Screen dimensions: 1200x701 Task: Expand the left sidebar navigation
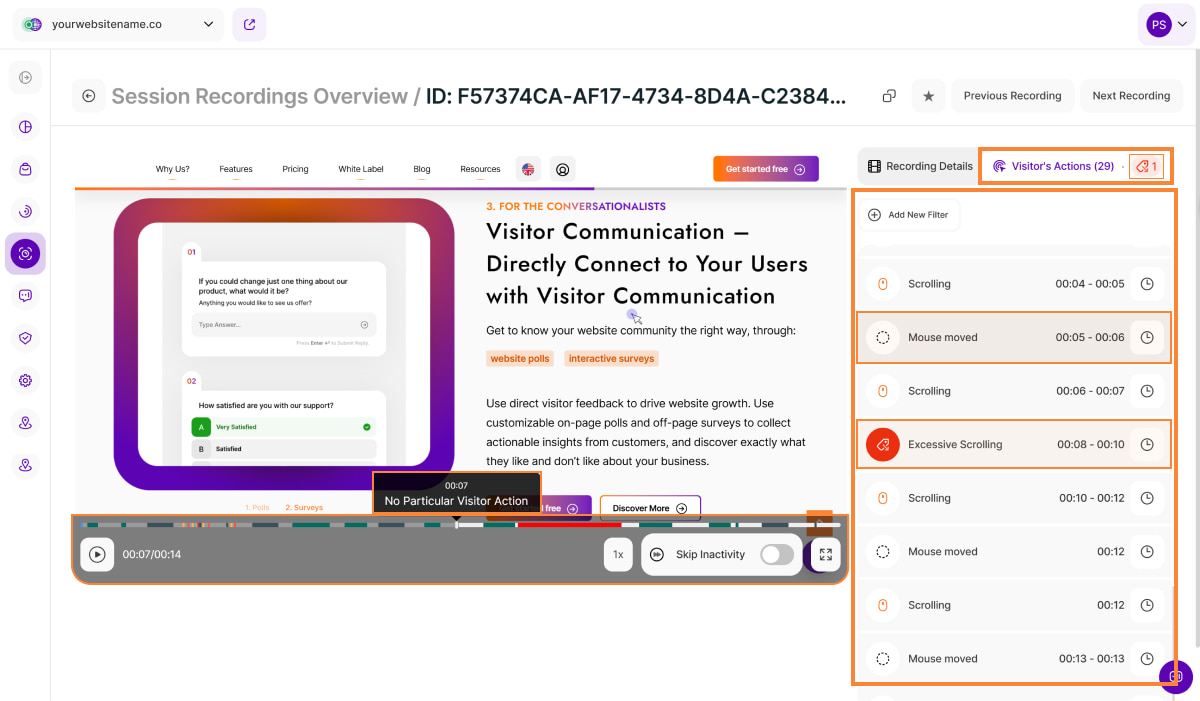coord(25,77)
